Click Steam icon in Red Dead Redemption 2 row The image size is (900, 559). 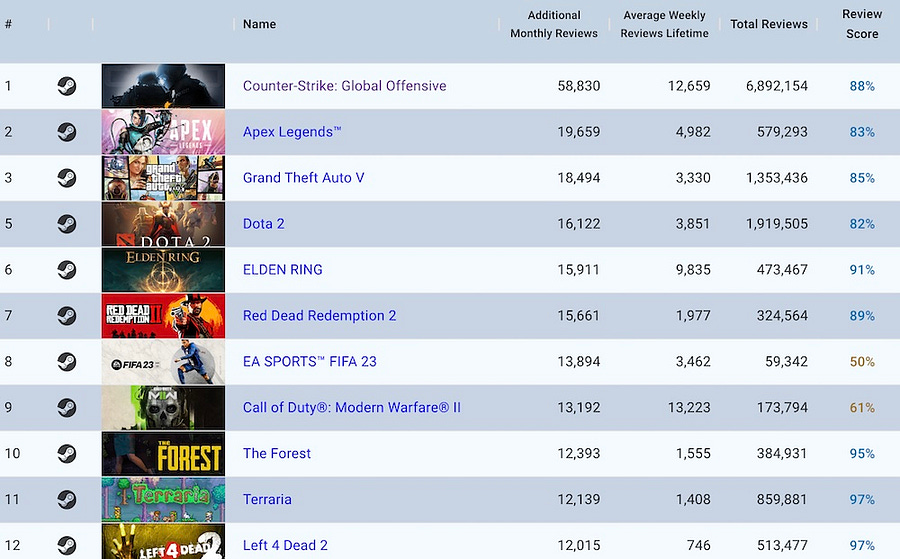(67, 316)
